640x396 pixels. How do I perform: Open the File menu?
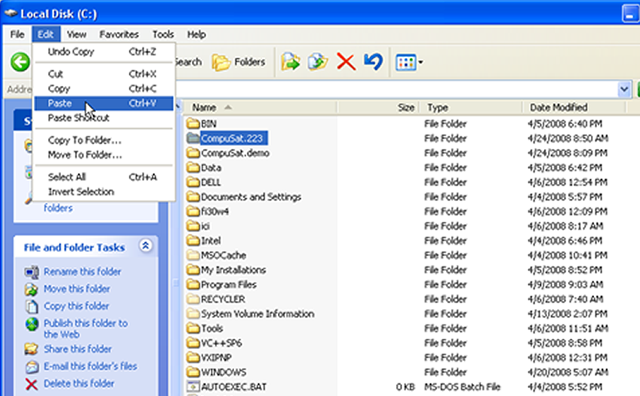click(x=17, y=34)
